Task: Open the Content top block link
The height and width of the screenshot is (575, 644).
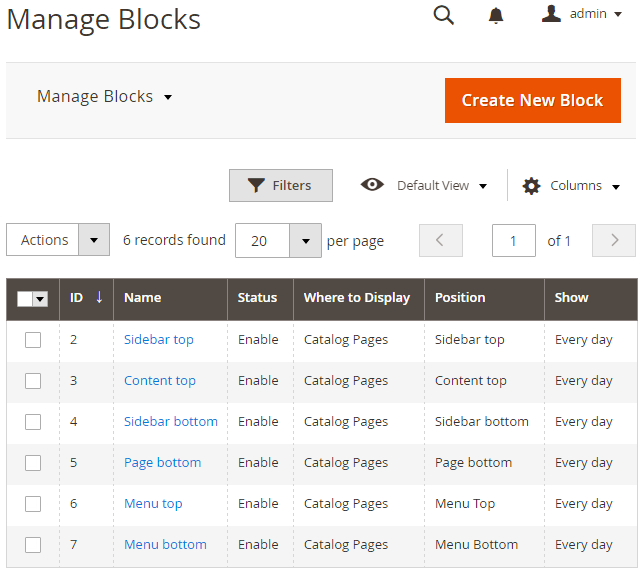Action: tap(160, 381)
